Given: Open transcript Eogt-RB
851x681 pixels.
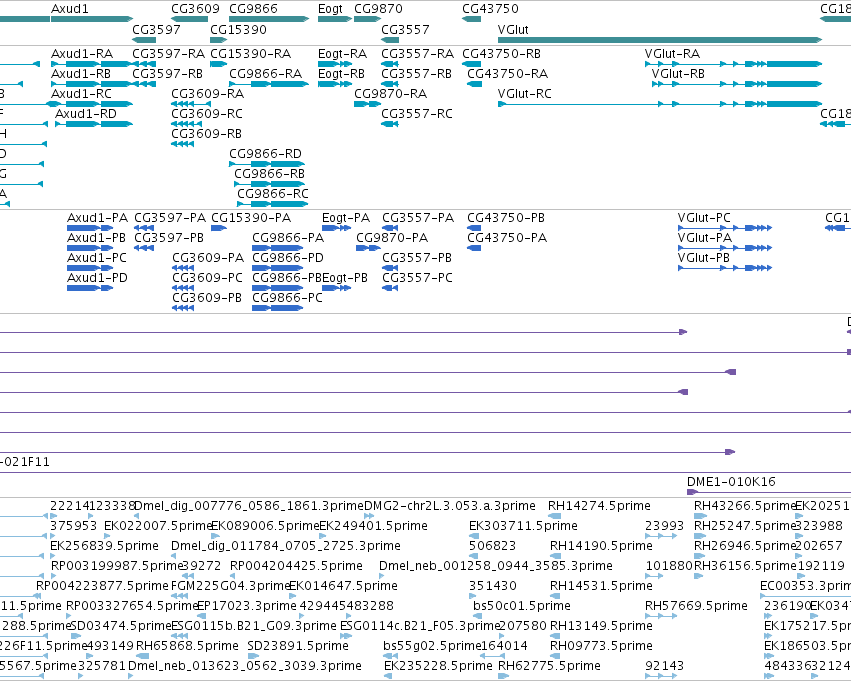Looking at the screenshot, I should click(341, 74).
